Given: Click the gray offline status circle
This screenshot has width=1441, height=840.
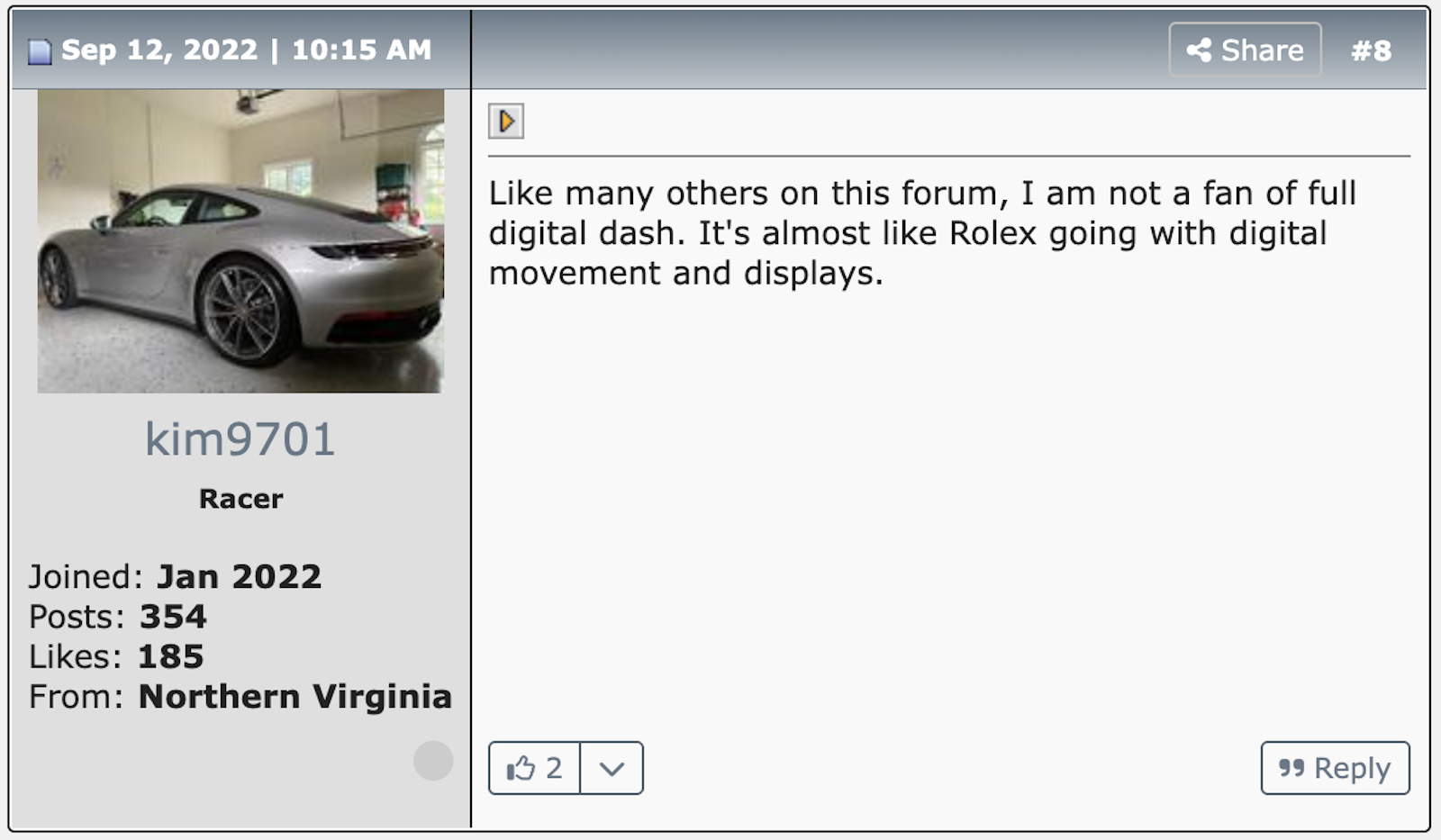Looking at the screenshot, I should 433,761.
